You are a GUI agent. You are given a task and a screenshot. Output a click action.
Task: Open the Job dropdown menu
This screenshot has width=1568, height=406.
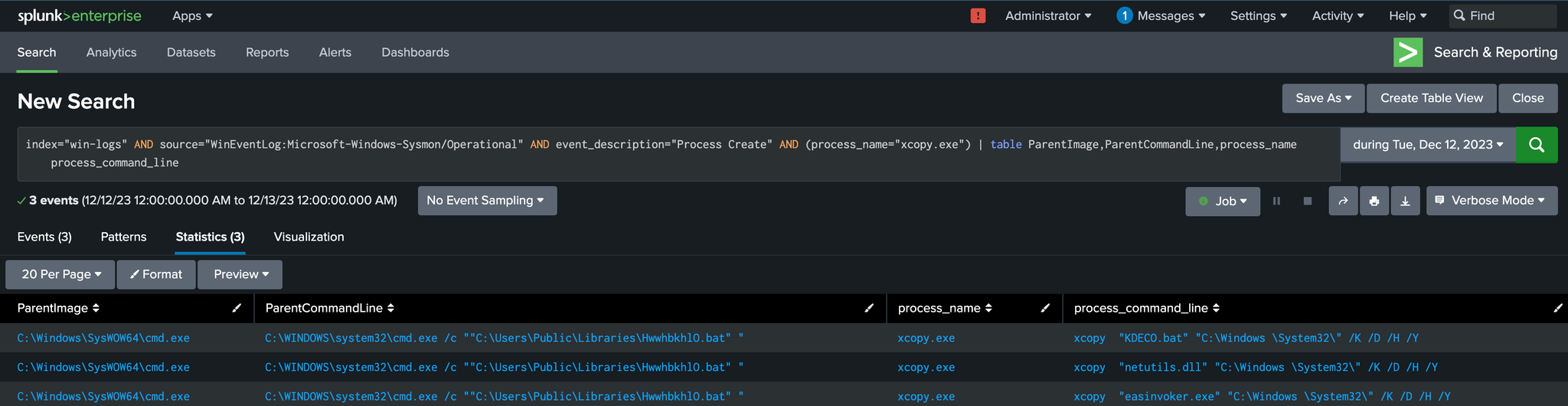pyautogui.click(x=1223, y=201)
